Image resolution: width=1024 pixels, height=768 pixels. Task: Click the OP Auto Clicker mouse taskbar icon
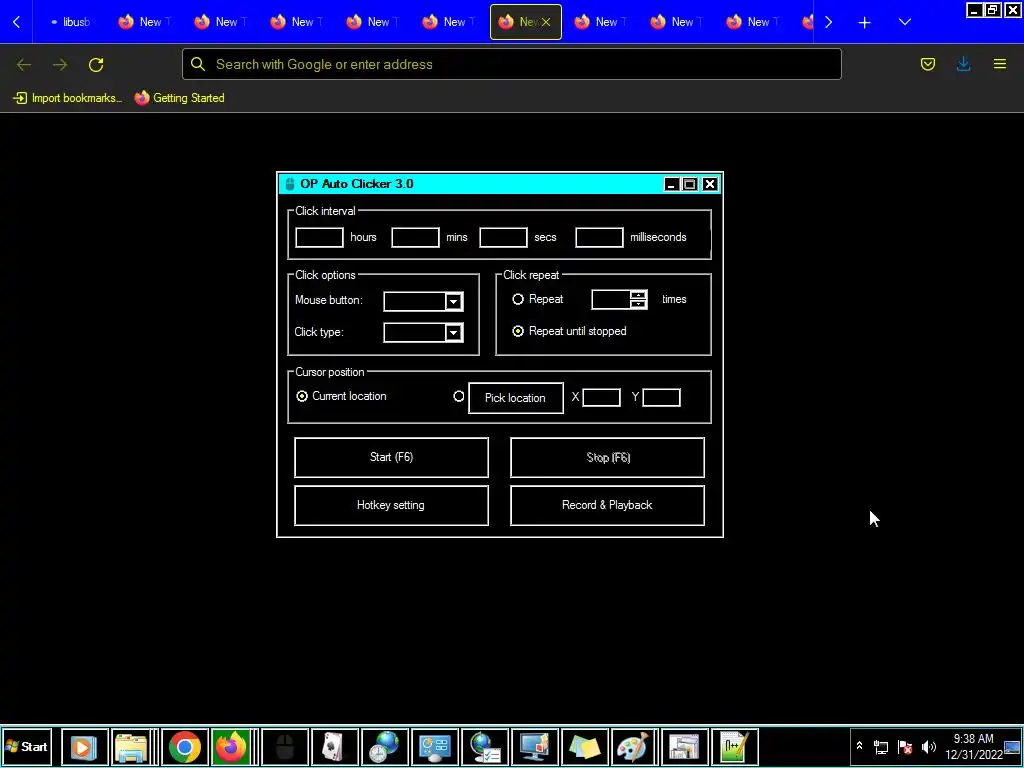[x=285, y=747]
